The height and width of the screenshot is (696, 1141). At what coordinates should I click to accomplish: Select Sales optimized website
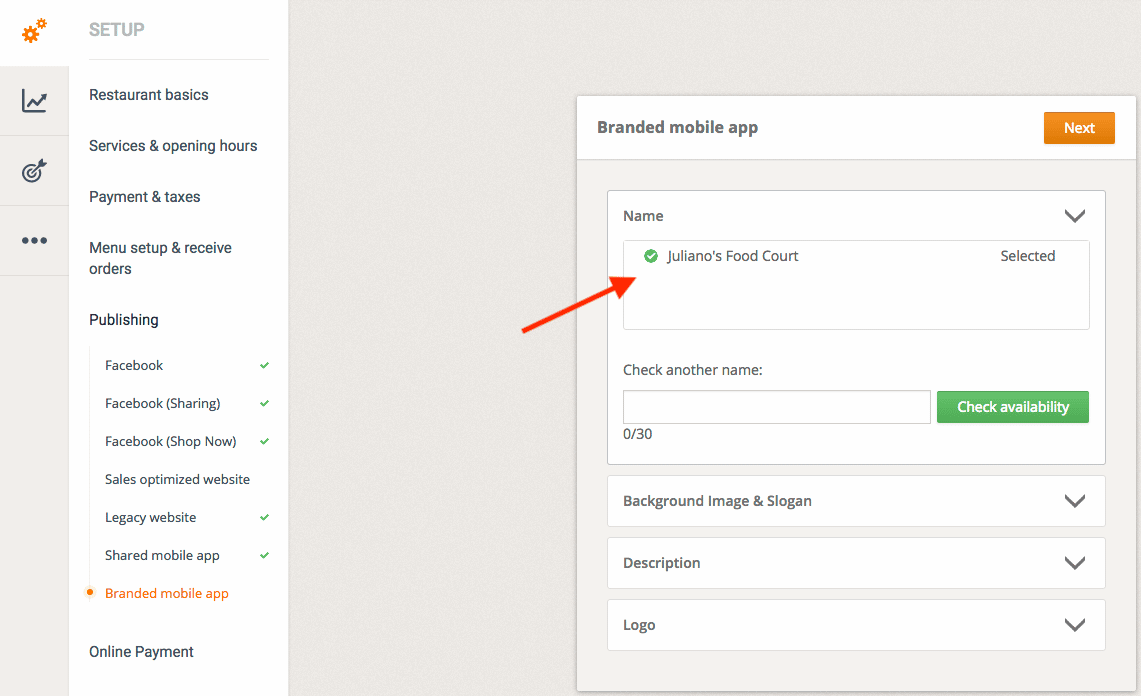coord(177,480)
